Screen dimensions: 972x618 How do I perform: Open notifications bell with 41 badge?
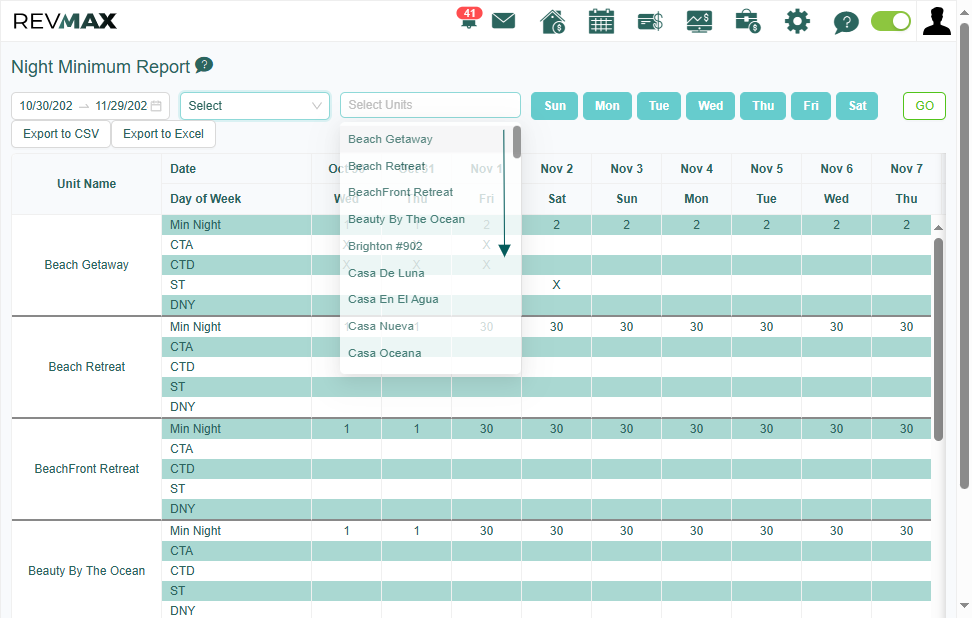click(469, 19)
